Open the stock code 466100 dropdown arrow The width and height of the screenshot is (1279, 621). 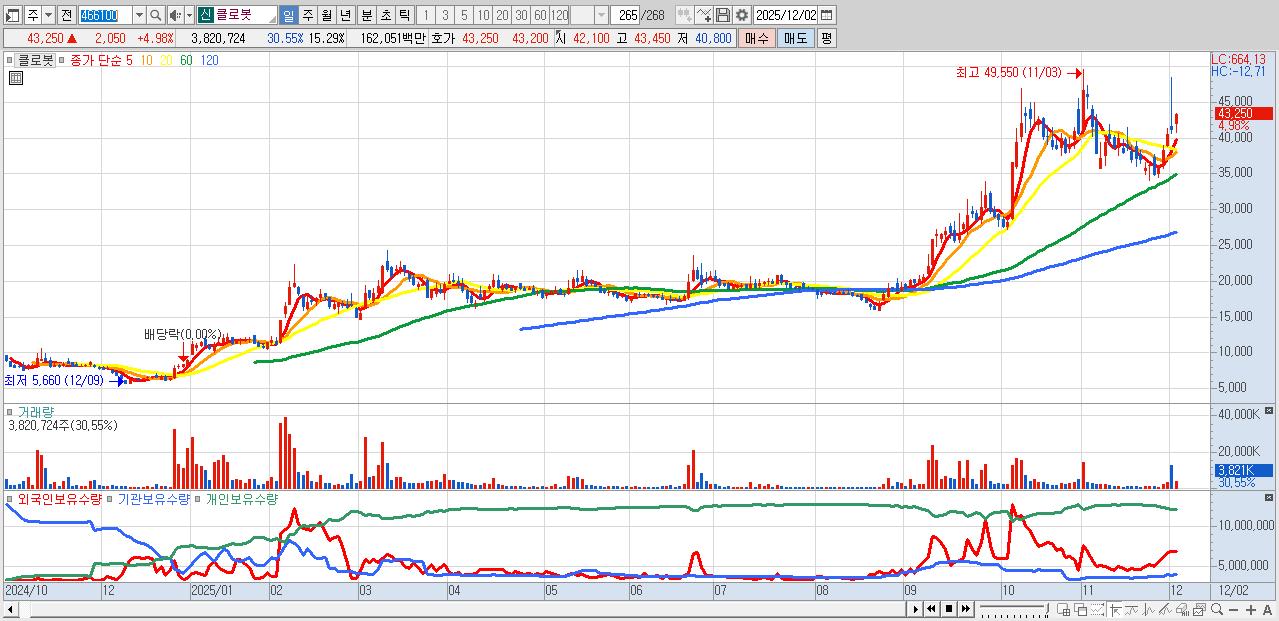pyautogui.click(x=139, y=15)
